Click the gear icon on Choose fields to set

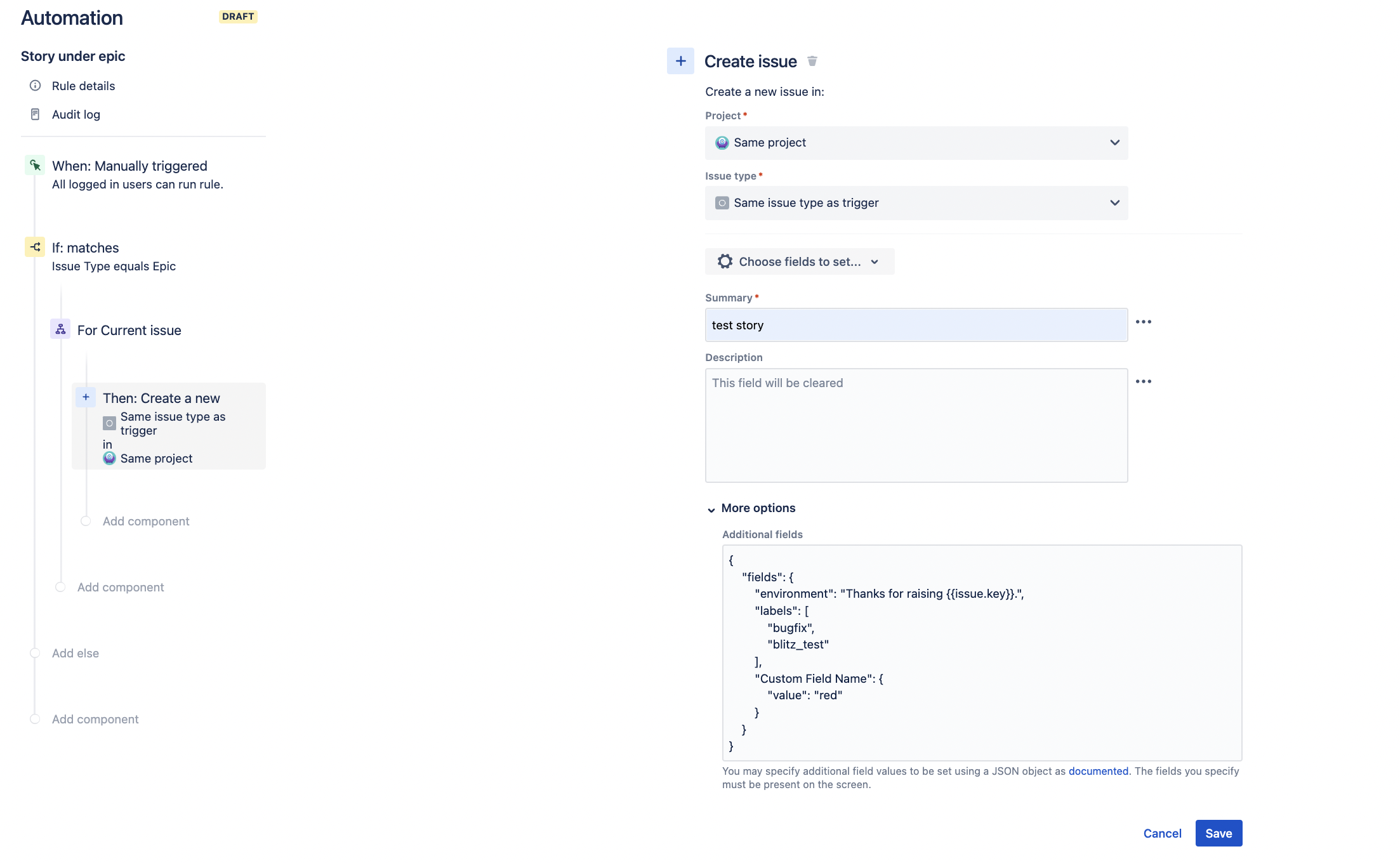click(723, 261)
